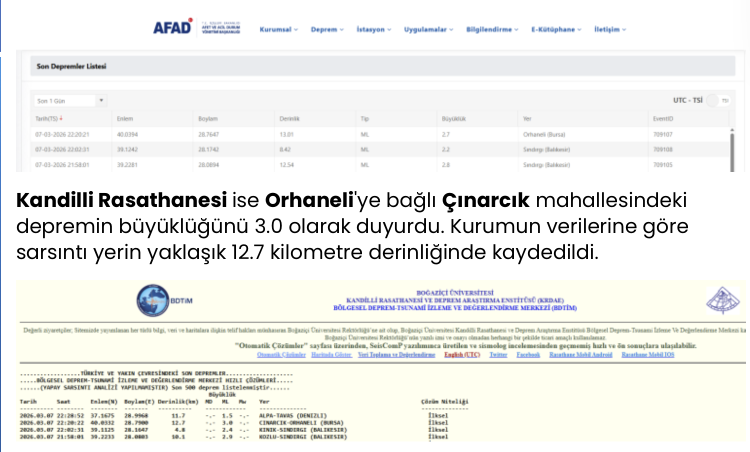Expand the Deprem menu

[326, 29]
